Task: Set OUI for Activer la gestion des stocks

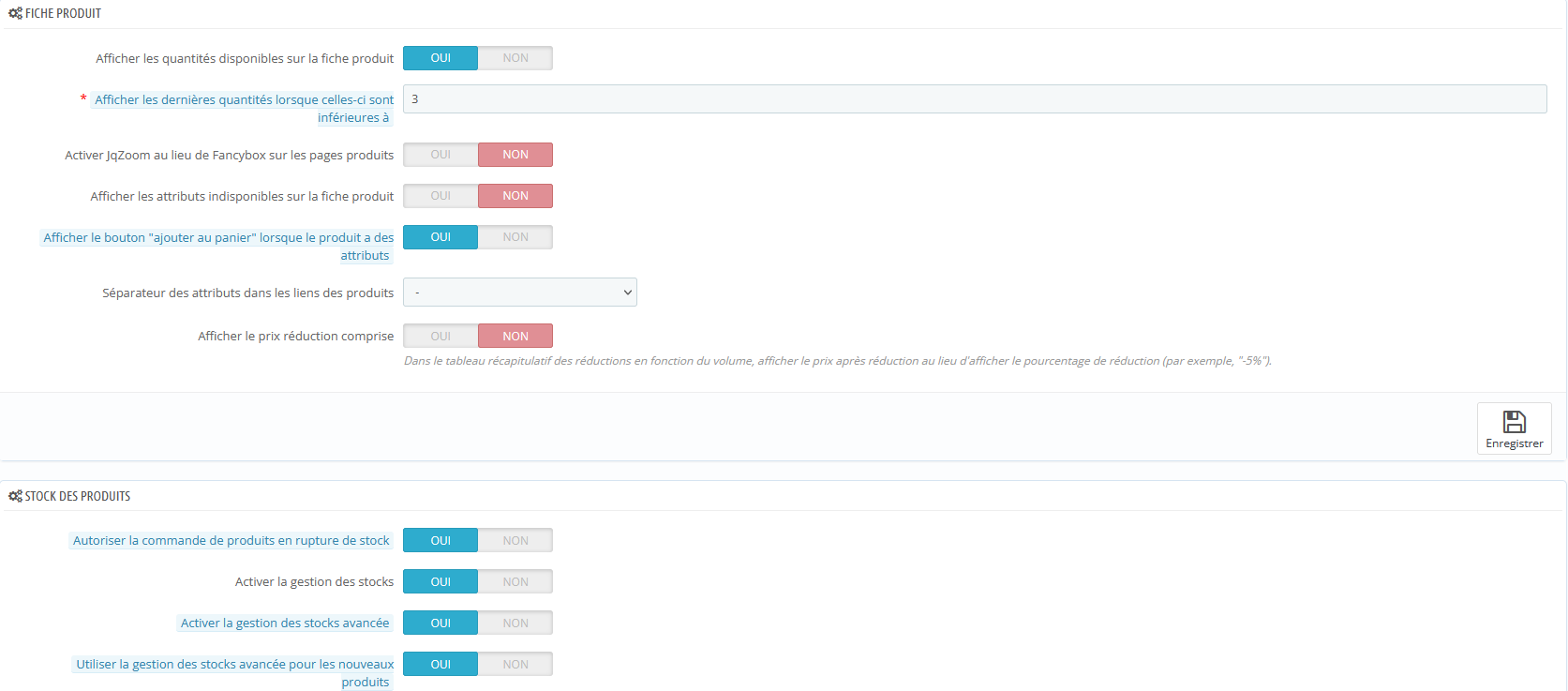Action: (x=441, y=581)
